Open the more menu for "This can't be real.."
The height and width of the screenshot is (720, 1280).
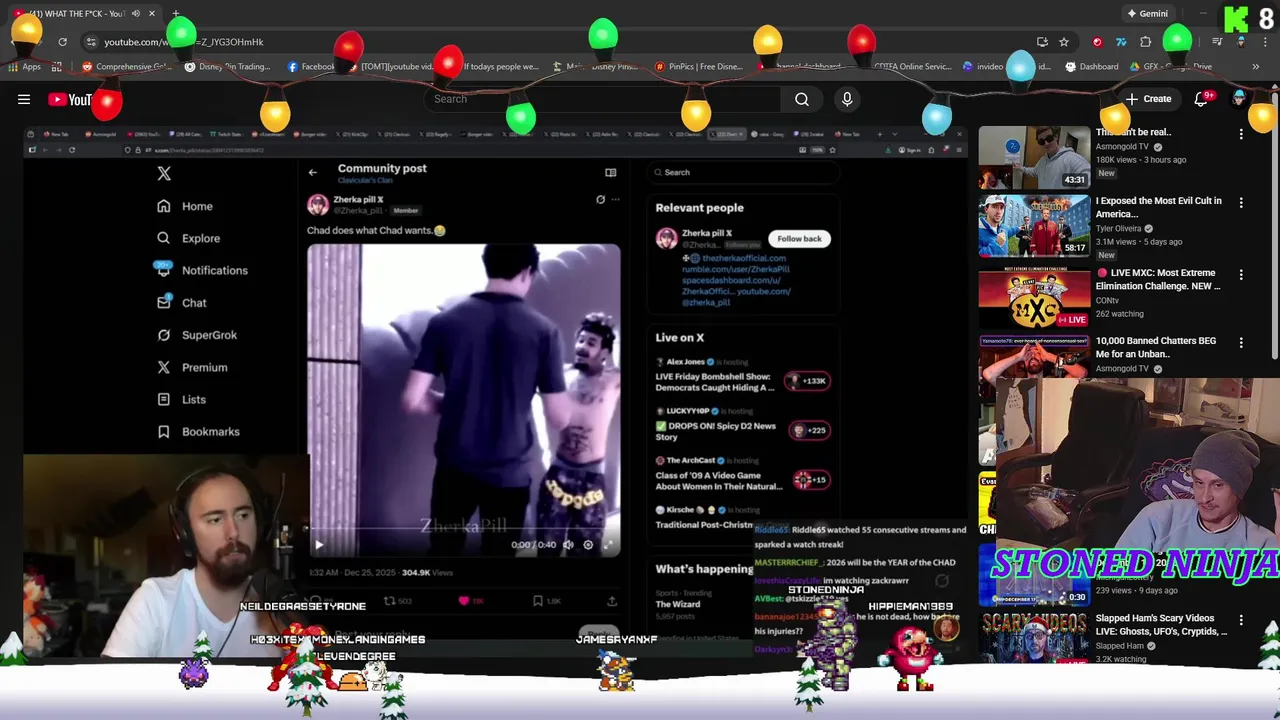(x=1241, y=133)
